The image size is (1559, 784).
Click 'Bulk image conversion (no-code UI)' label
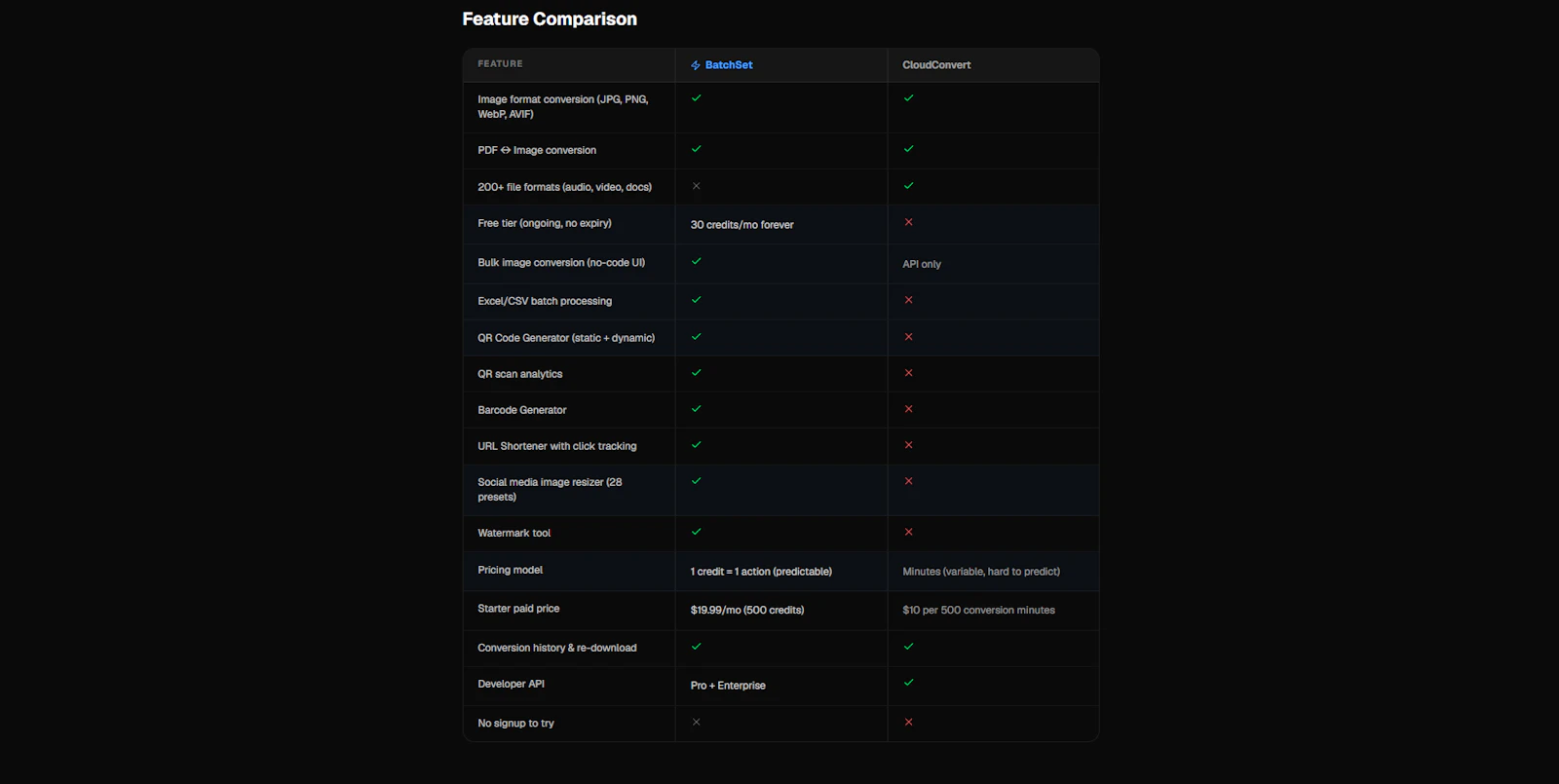click(561, 263)
